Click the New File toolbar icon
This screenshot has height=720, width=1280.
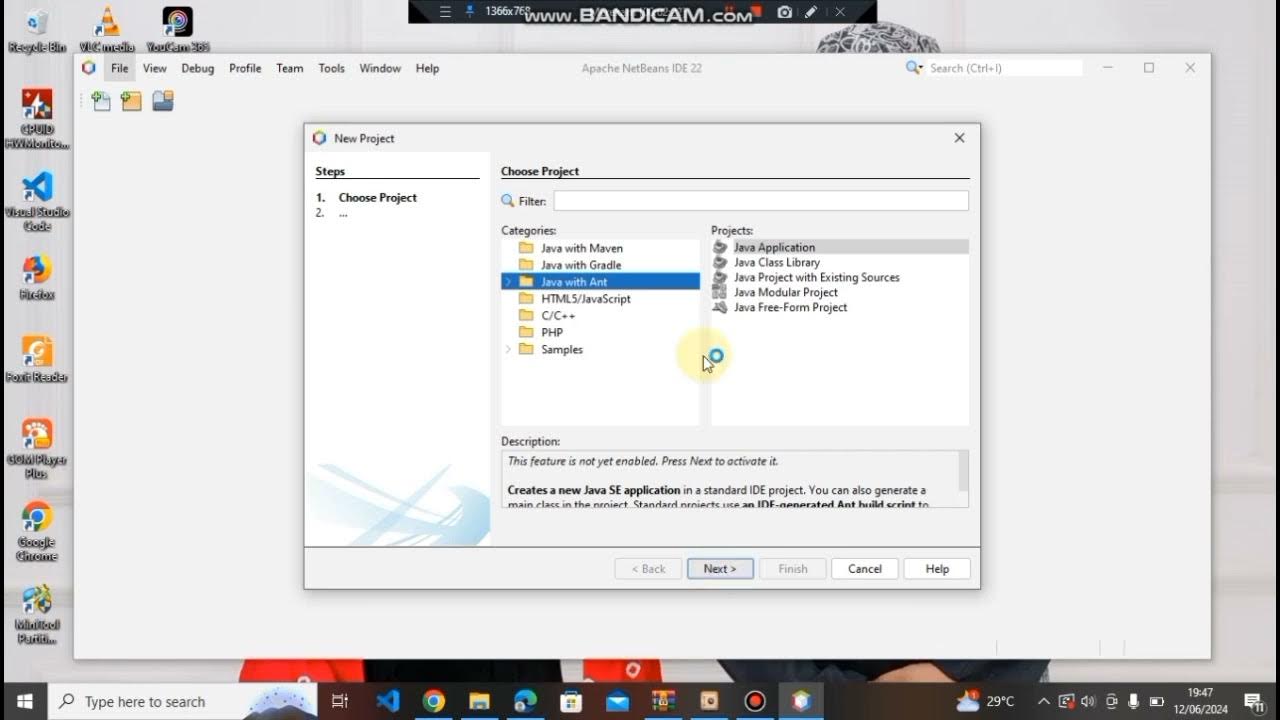coord(101,101)
